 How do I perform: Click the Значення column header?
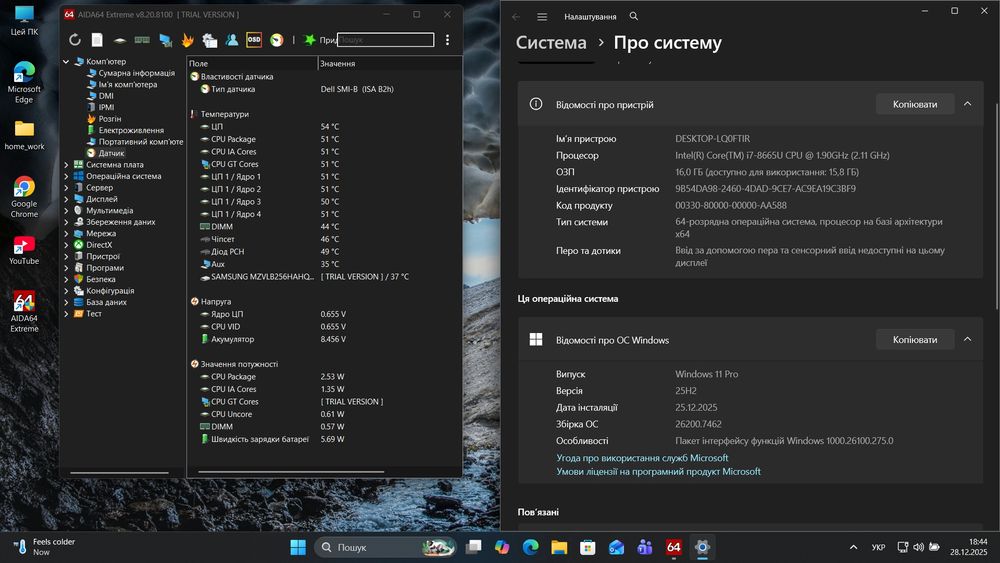pos(389,63)
